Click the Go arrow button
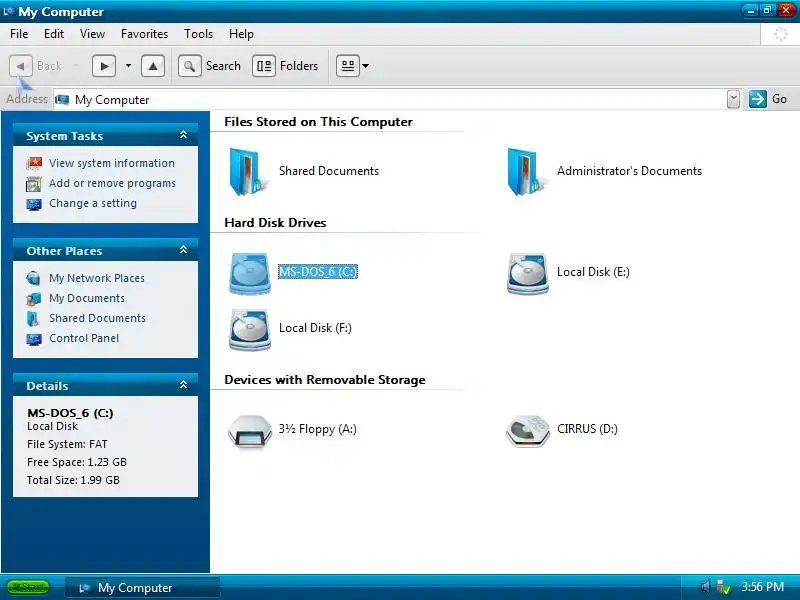 758,99
